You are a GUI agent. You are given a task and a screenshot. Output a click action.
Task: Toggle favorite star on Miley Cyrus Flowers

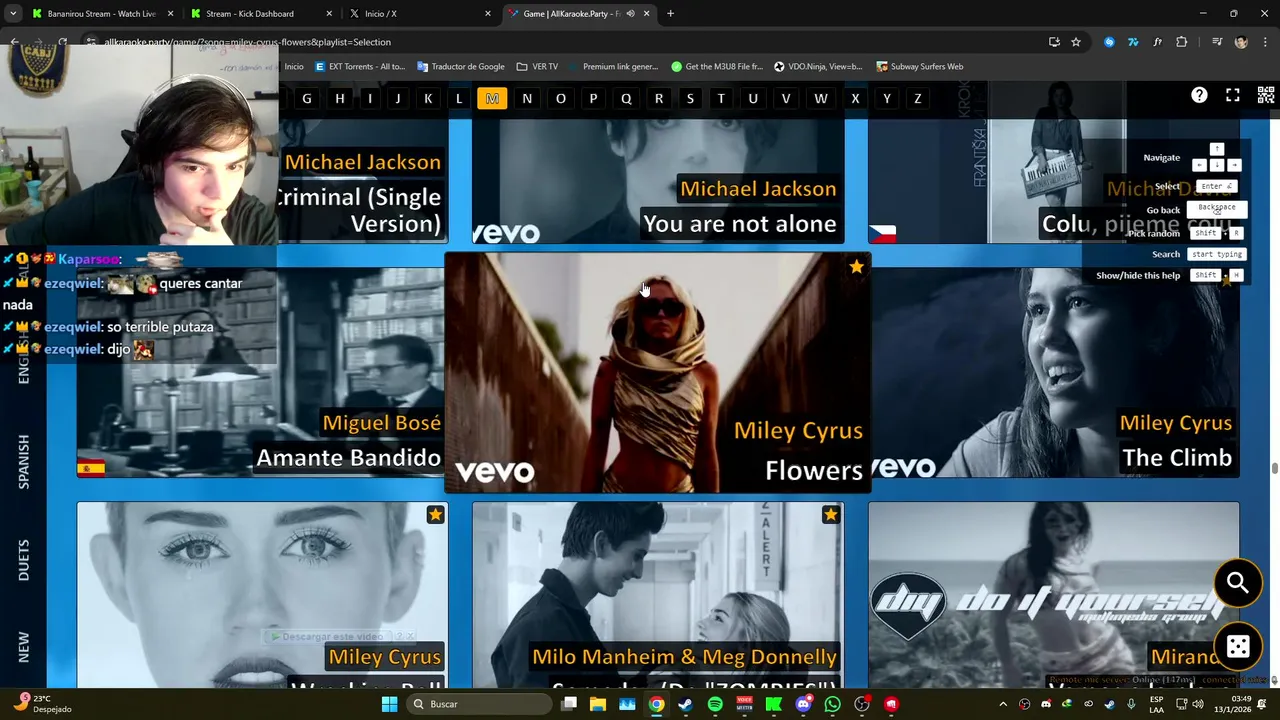[856, 267]
